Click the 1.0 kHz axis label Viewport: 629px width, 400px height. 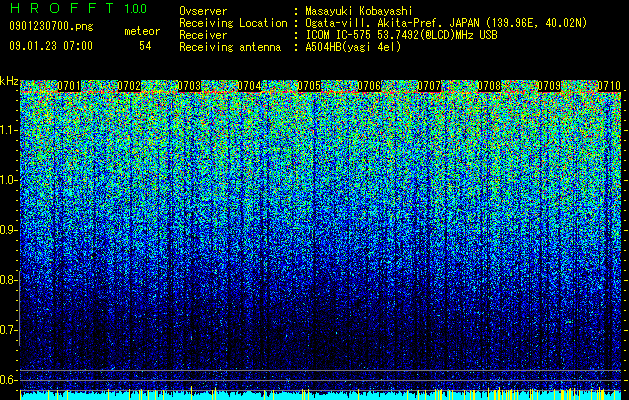click(8, 180)
